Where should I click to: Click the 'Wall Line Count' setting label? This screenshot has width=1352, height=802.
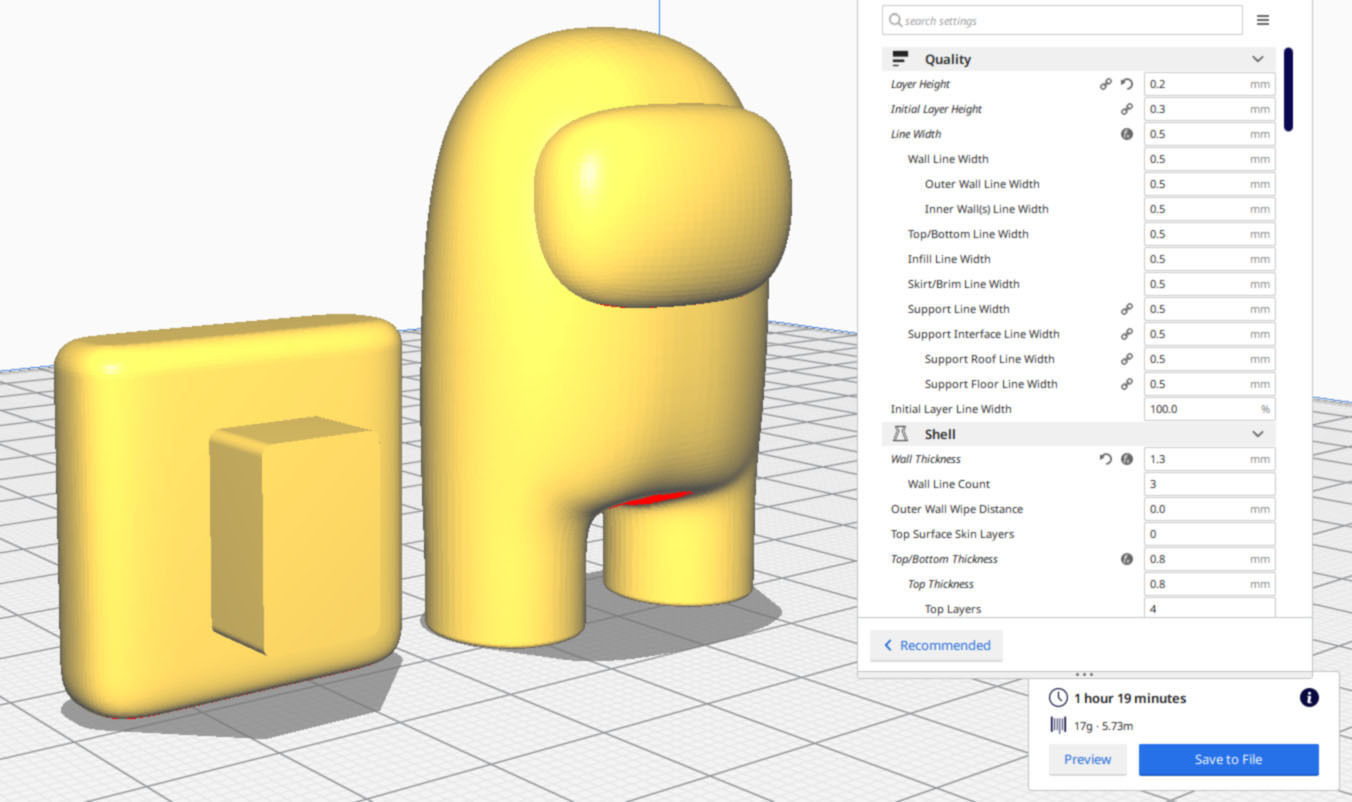click(x=949, y=484)
